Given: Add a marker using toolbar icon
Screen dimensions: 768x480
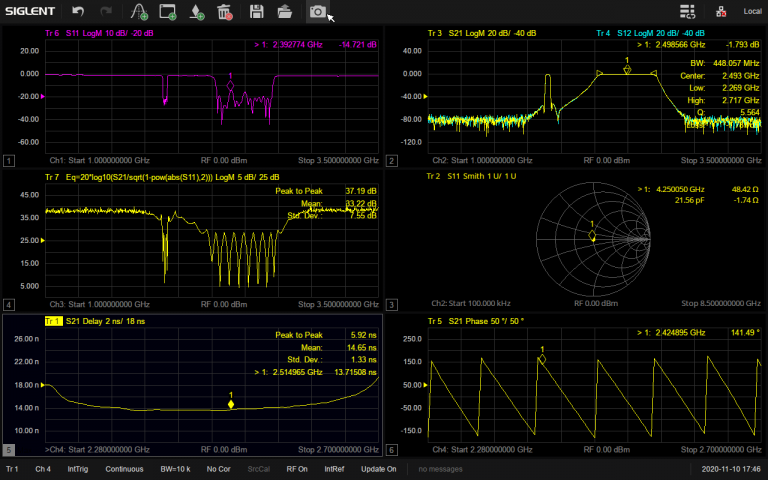Looking at the screenshot, I should [x=197, y=12].
